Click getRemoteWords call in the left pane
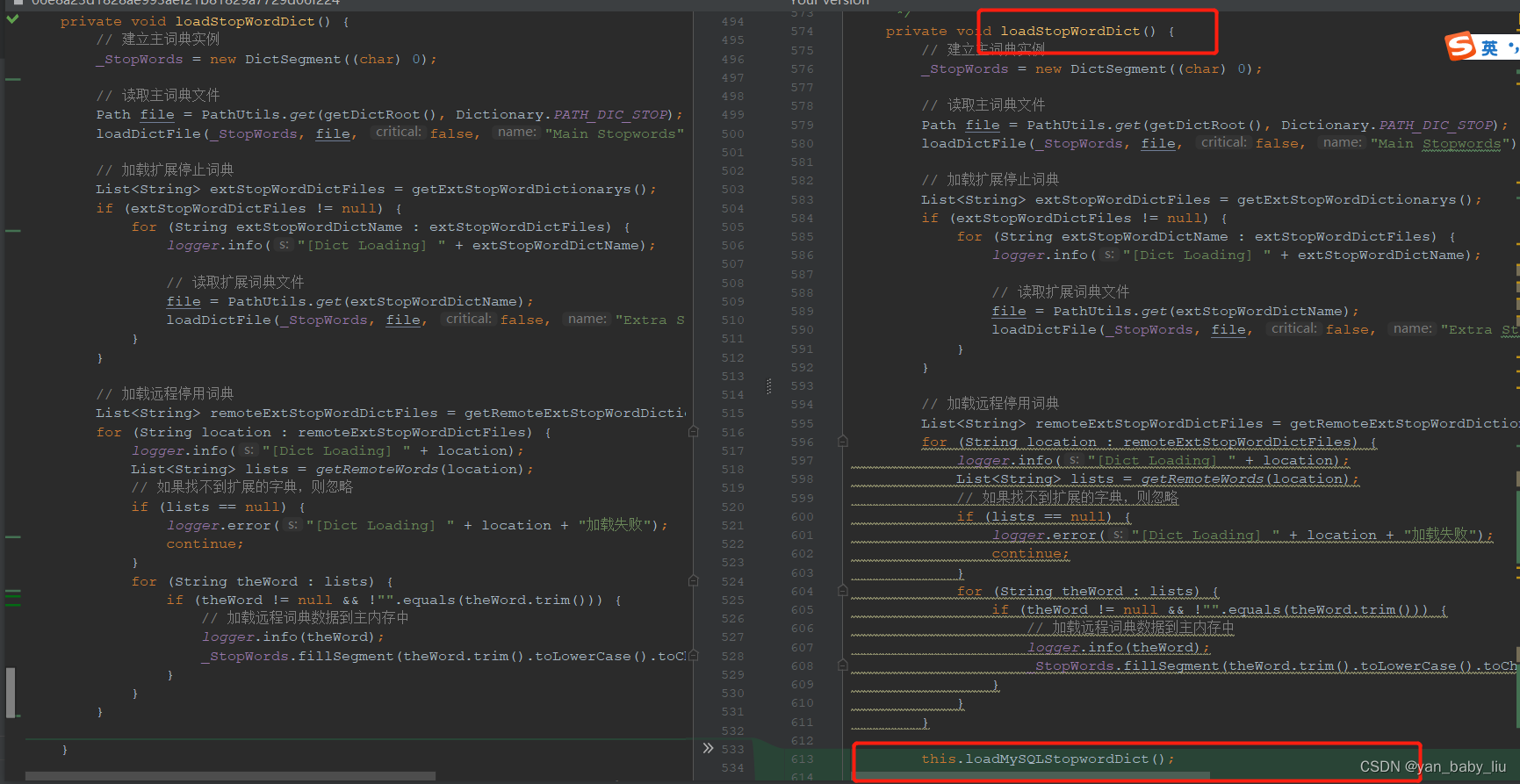Image resolution: width=1520 pixels, height=784 pixels. [x=377, y=469]
